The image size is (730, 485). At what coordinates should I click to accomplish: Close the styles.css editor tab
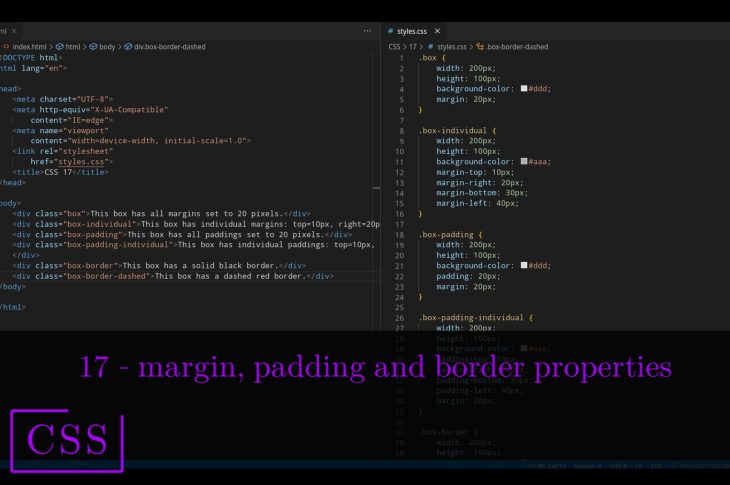click(437, 31)
